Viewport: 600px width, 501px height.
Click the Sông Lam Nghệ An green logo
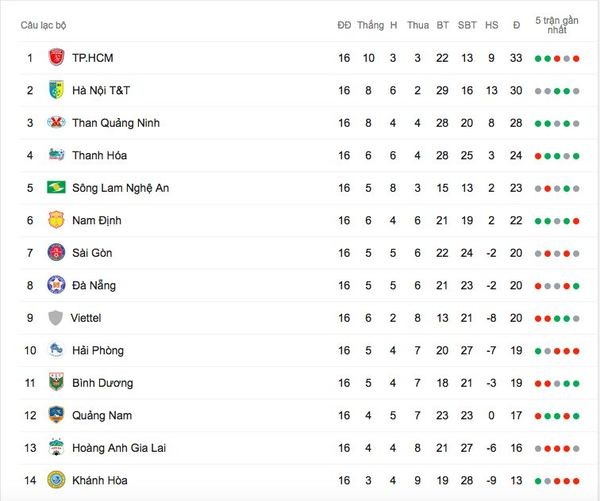pyautogui.click(x=56, y=187)
